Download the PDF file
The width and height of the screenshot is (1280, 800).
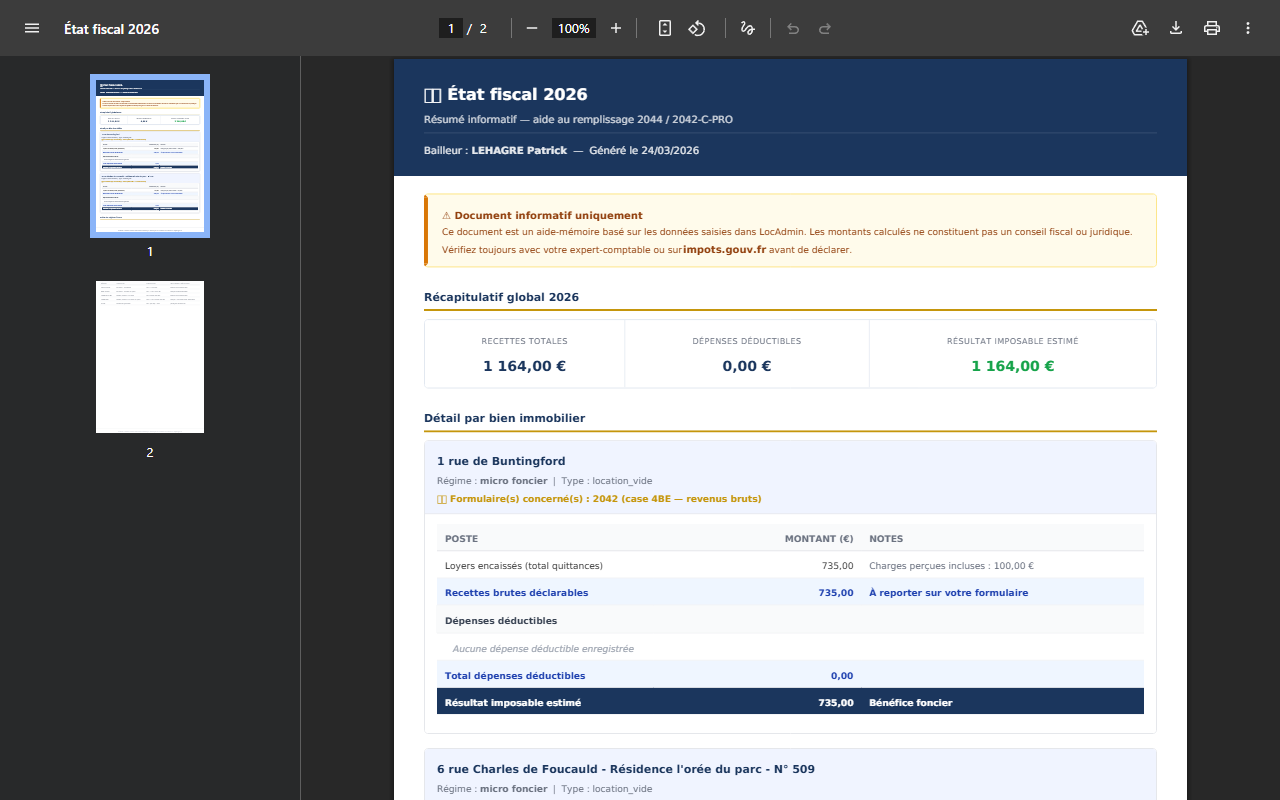pyautogui.click(x=1176, y=28)
